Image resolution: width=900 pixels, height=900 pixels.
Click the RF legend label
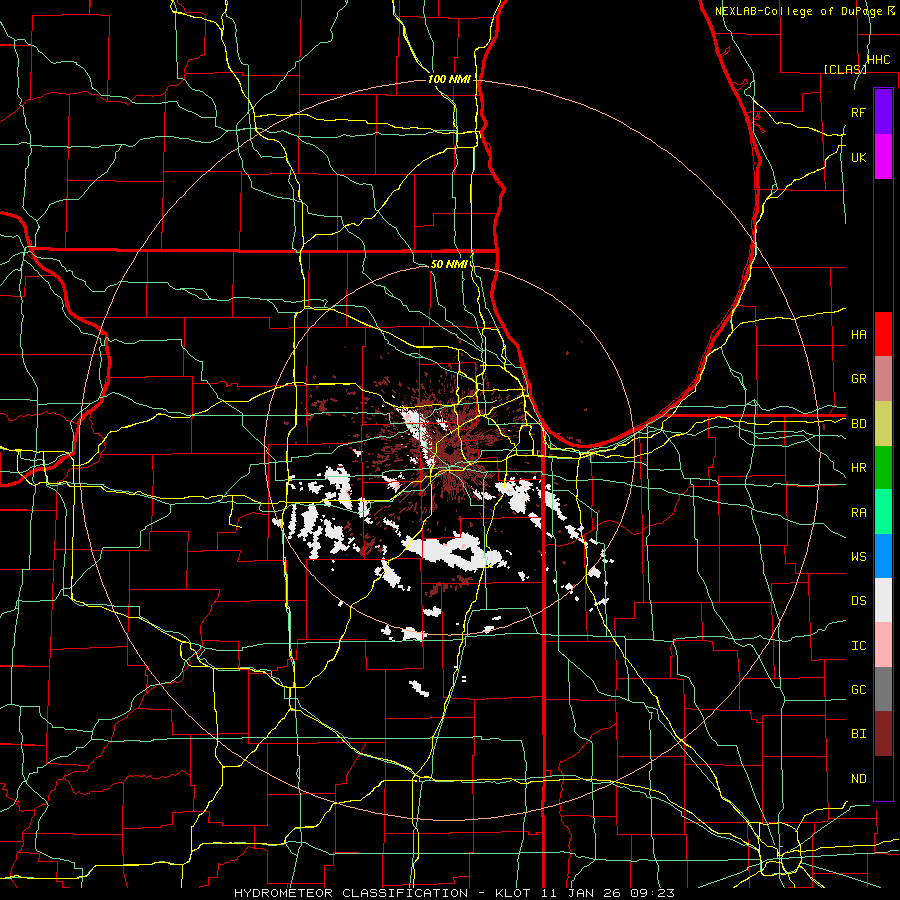coord(859,112)
